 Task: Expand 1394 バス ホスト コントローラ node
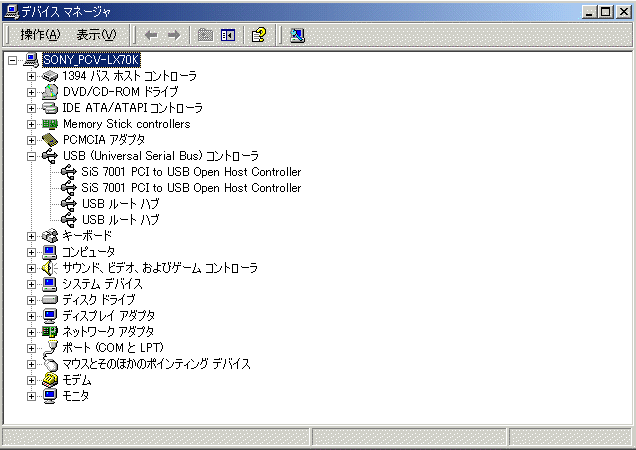[31, 76]
